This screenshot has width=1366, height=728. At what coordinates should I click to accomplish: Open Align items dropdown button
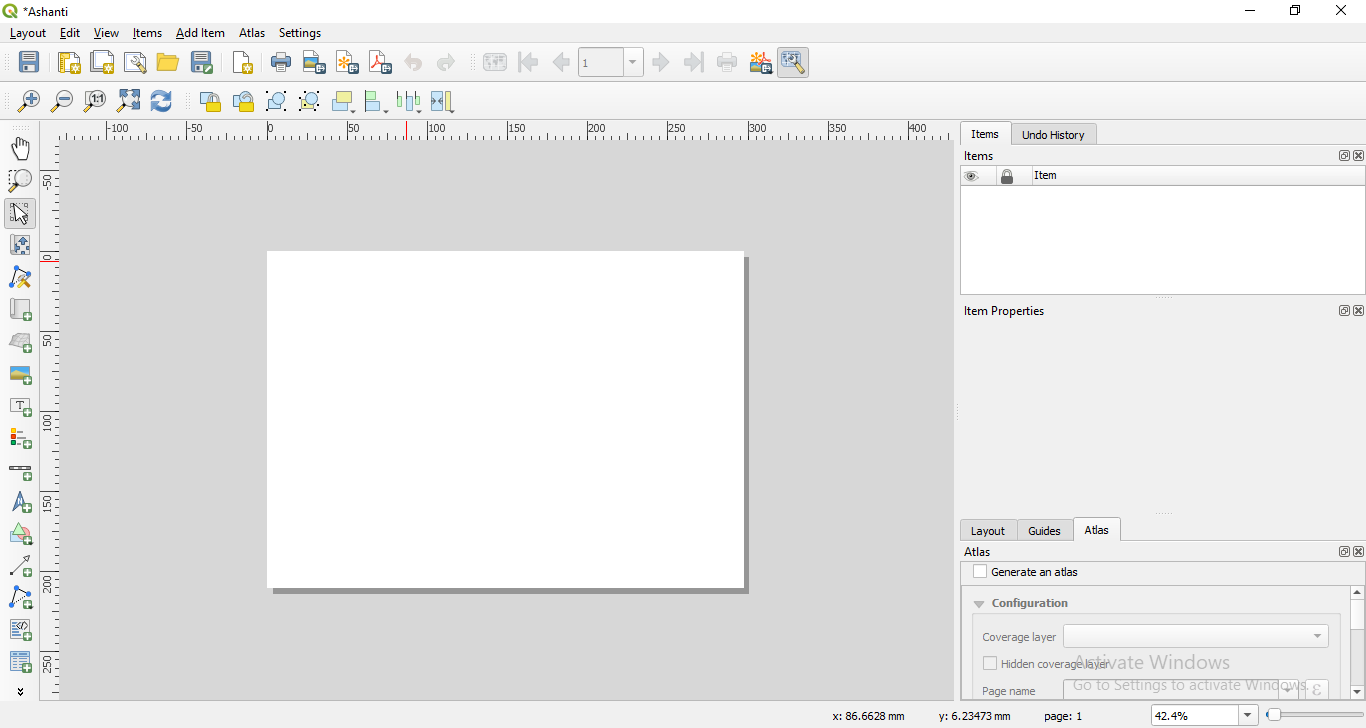(377, 101)
